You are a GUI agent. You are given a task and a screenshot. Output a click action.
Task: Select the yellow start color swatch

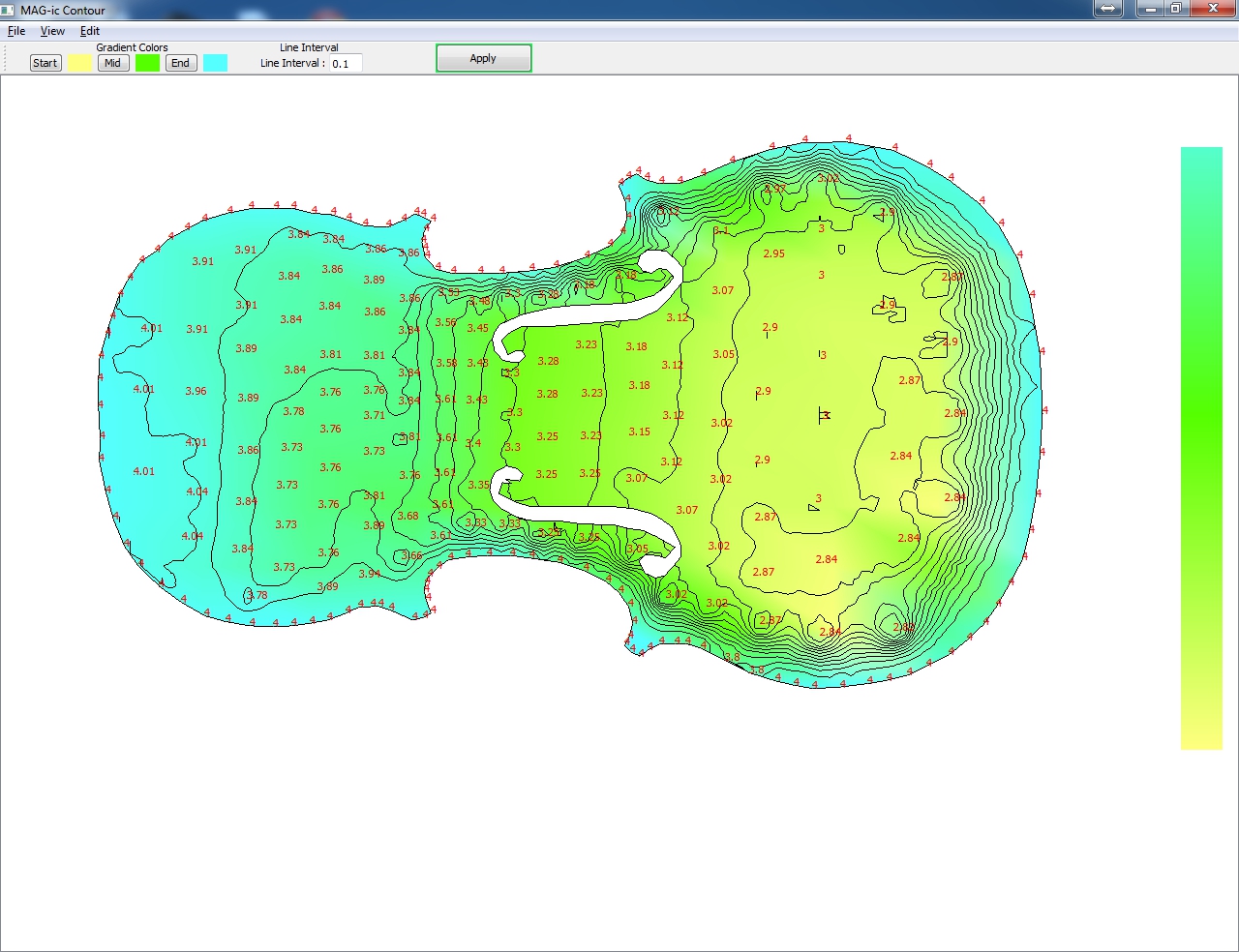coord(80,63)
